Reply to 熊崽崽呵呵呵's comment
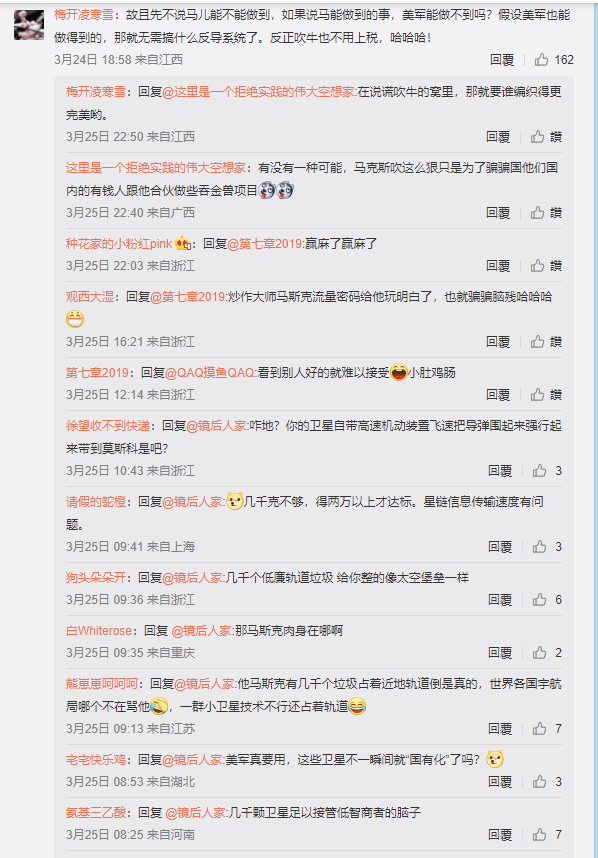 click(x=500, y=729)
